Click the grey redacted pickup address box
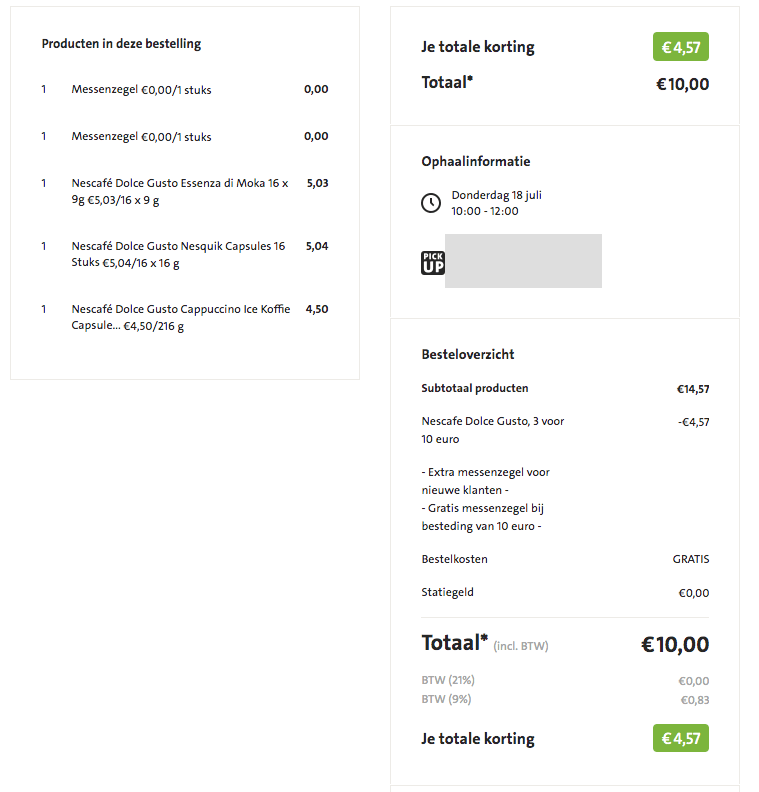This screenshot has height=792, width=759. coord(523,261)
